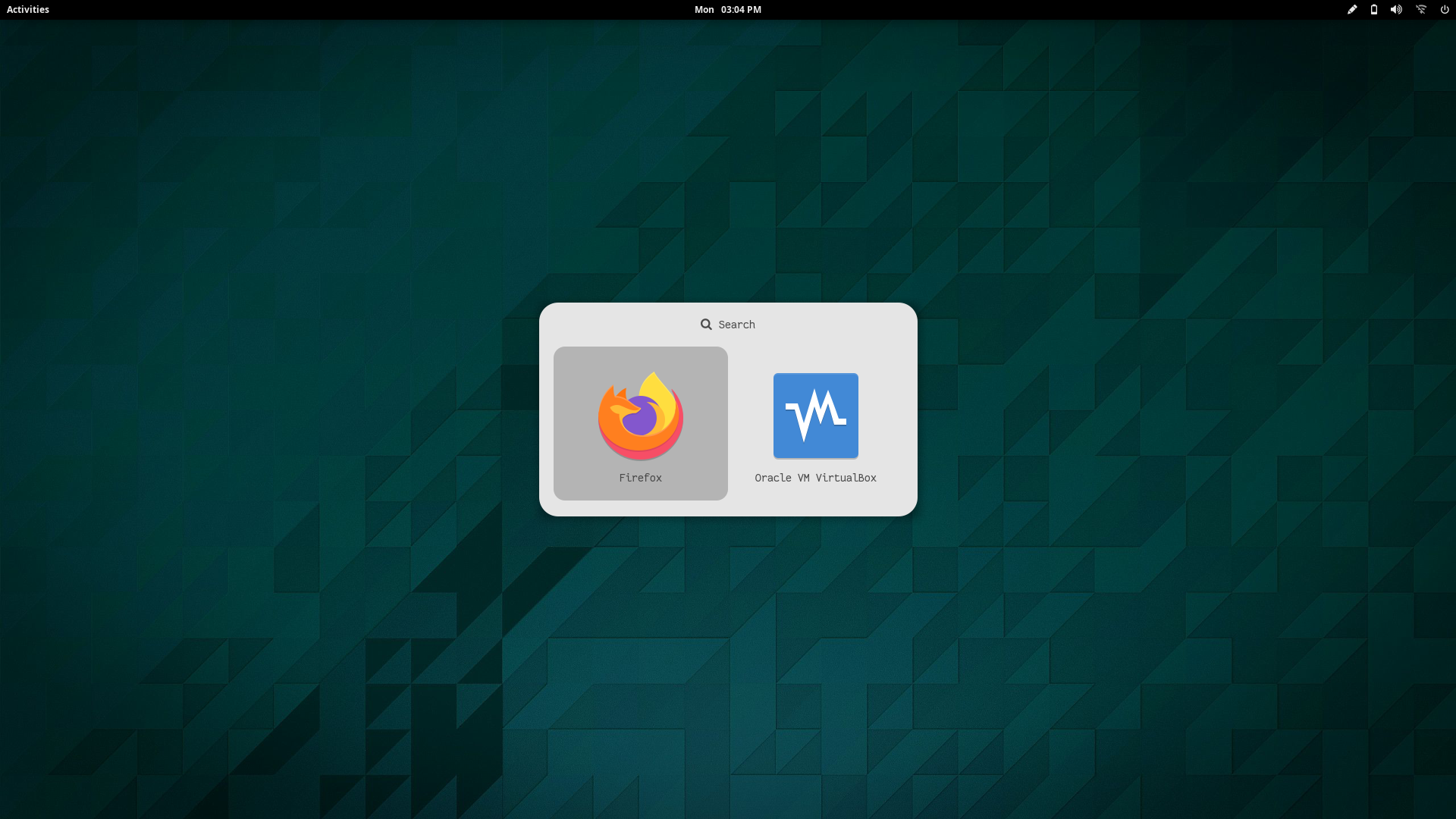Image resolution: width=1456 pixels, height=819 pixels.
Task: Click the magnifier icon beside Search
Action: pyautogui.click(x=706, y=325)
